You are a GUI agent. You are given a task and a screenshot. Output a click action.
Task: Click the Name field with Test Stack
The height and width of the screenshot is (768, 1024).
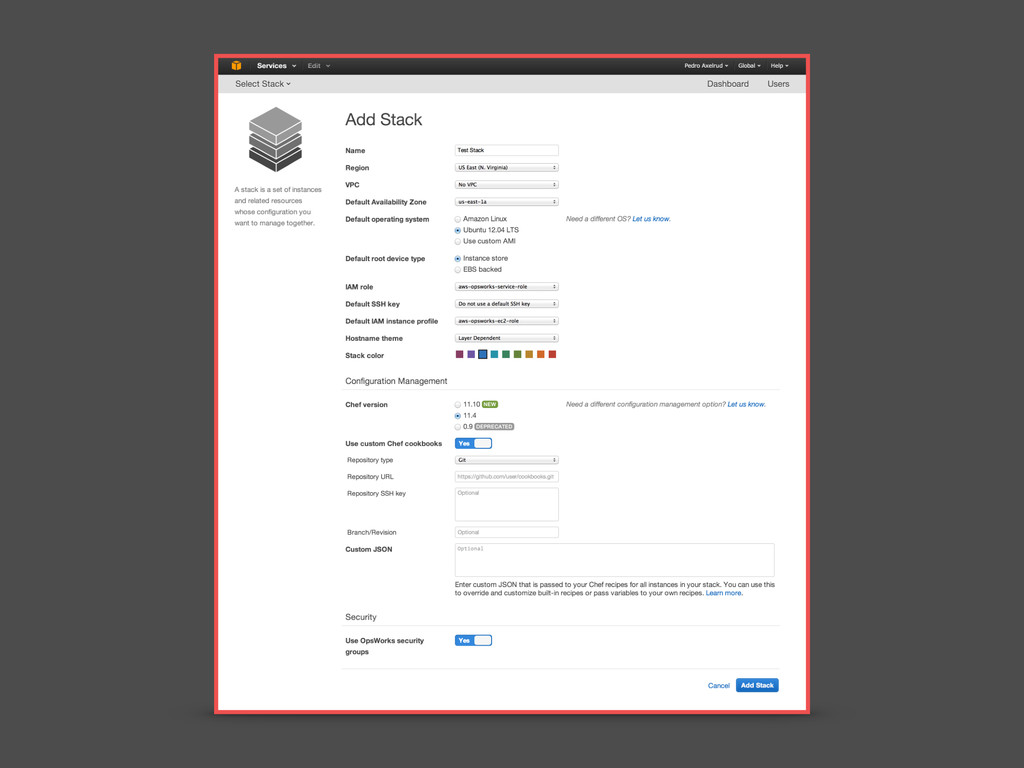coord(506,150)
